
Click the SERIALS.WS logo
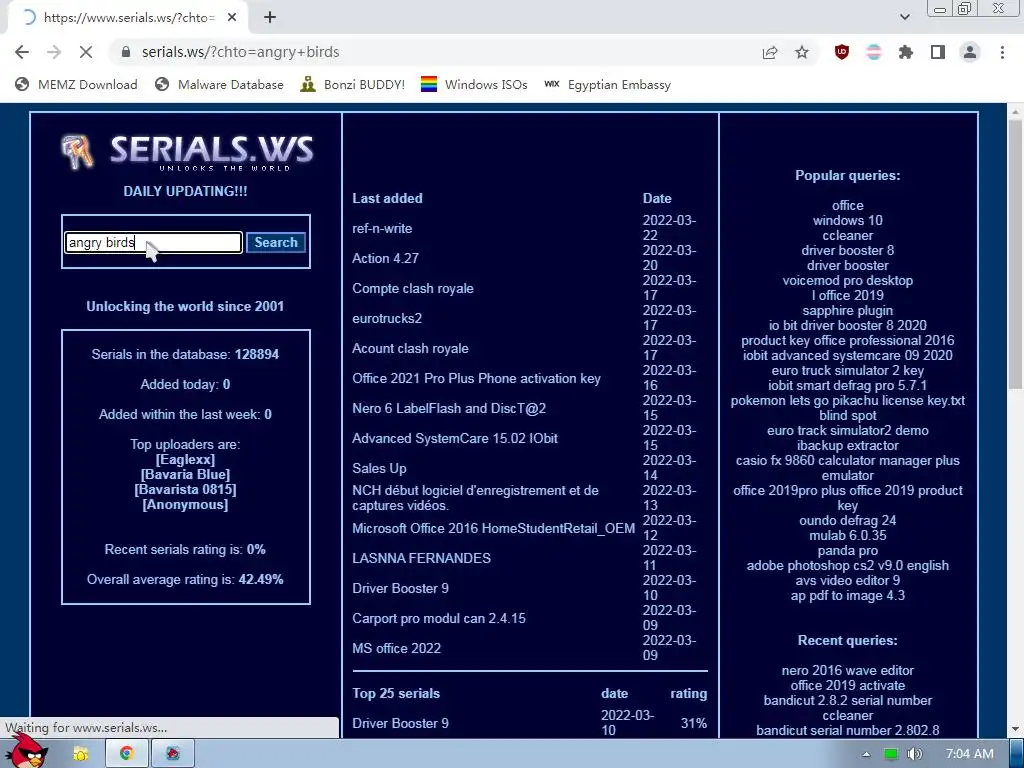click(187, 152)
